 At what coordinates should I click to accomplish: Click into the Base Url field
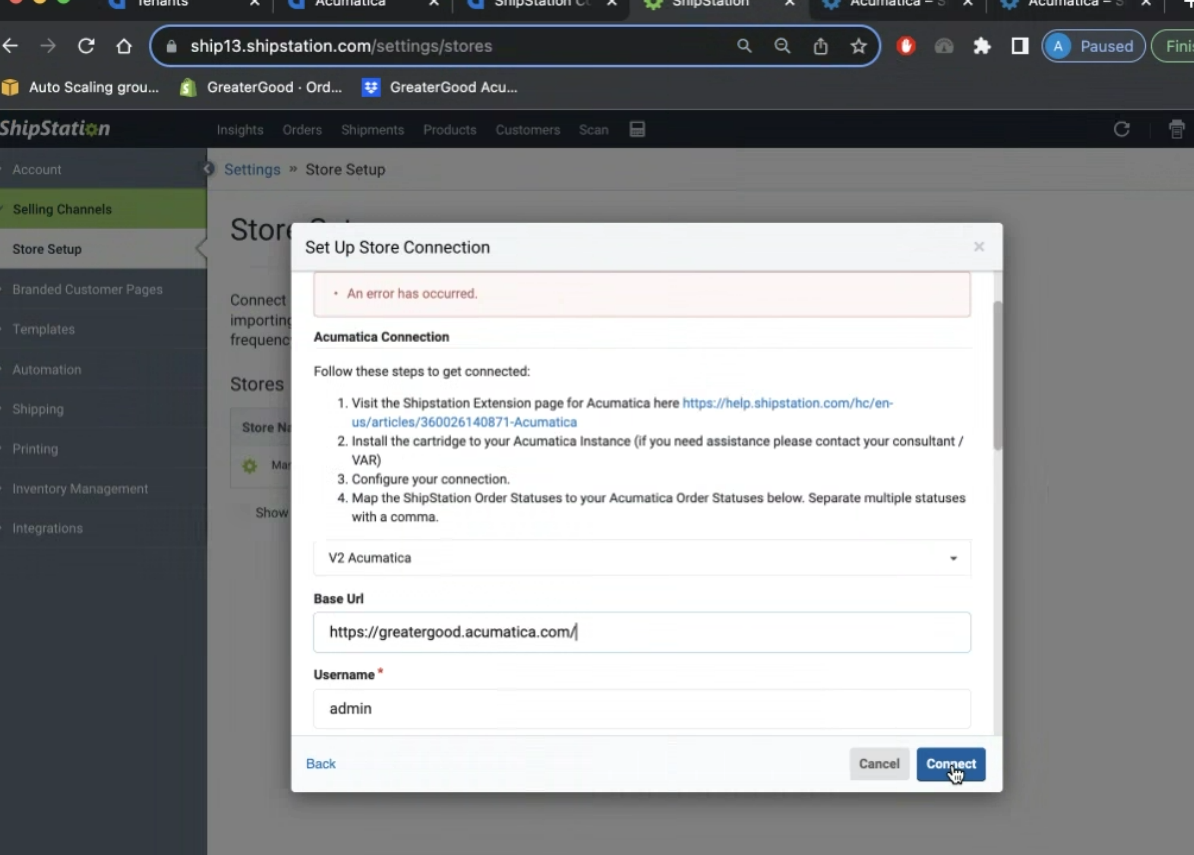[642, 632]
